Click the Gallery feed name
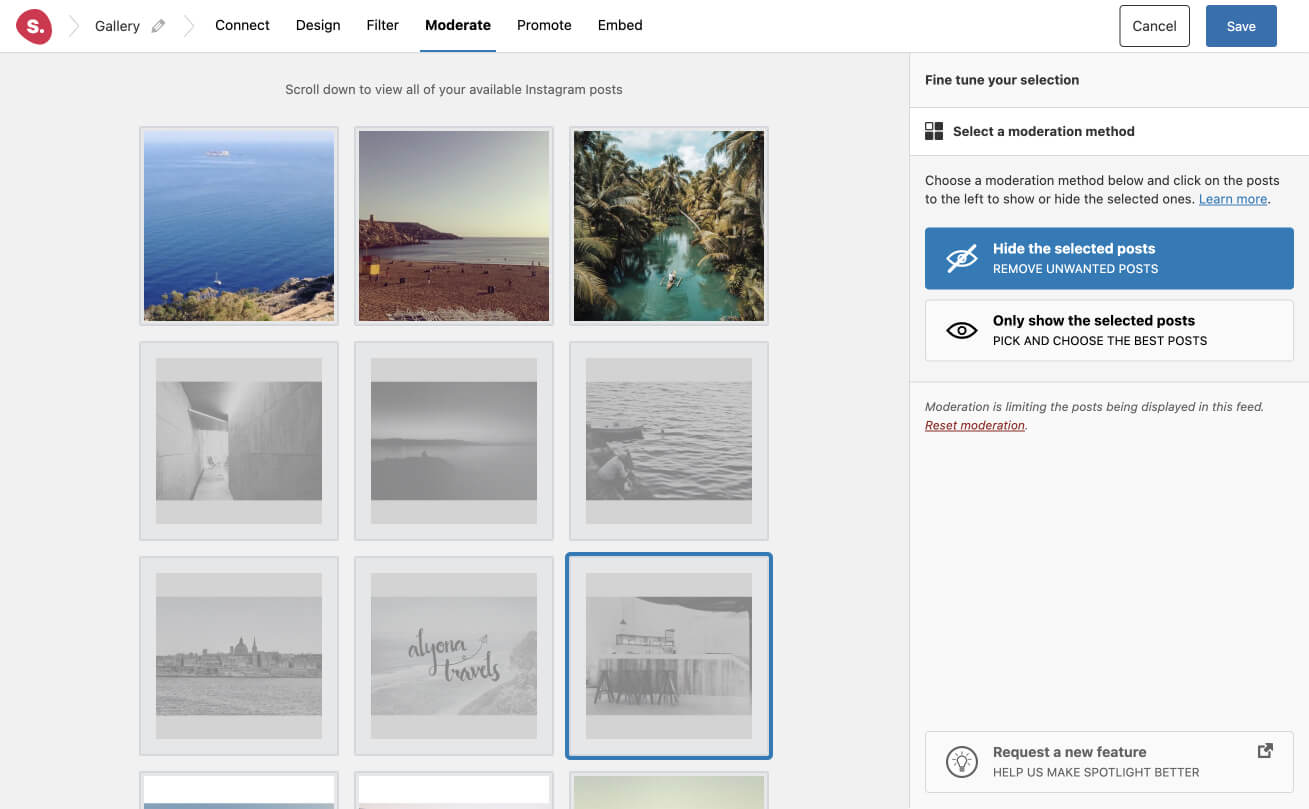 pyautogui.click(x=117, y=26)
